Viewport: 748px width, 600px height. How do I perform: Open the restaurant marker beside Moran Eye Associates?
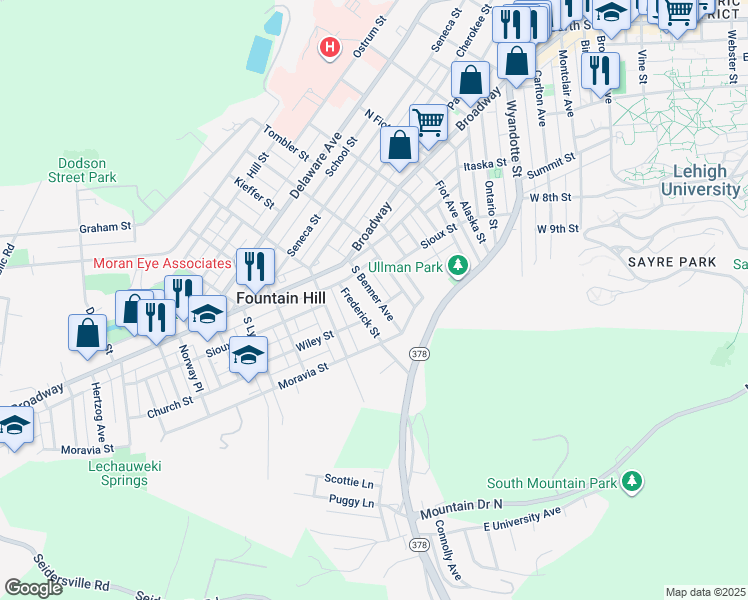(255, 270)
